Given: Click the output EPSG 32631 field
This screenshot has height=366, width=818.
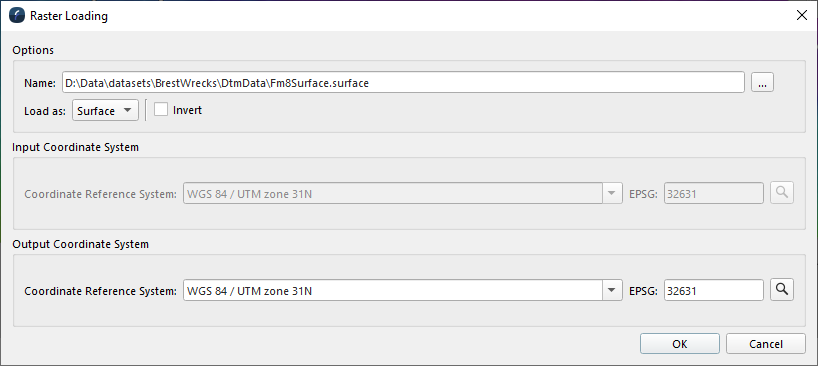Looking at the screenshot, I should 714,290.
